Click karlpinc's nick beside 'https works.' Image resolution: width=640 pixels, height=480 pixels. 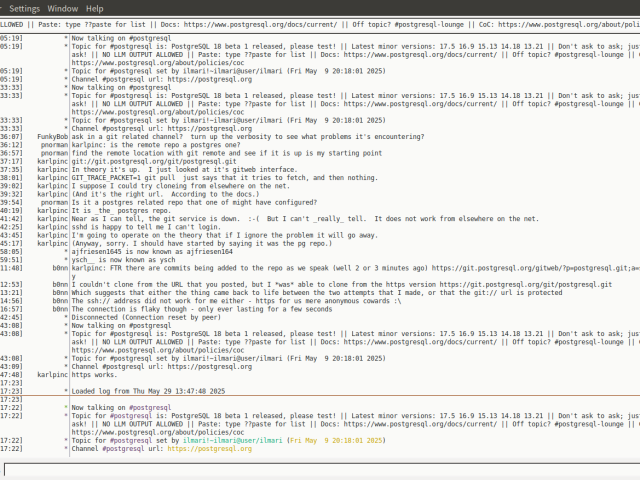tap(52, 374)
